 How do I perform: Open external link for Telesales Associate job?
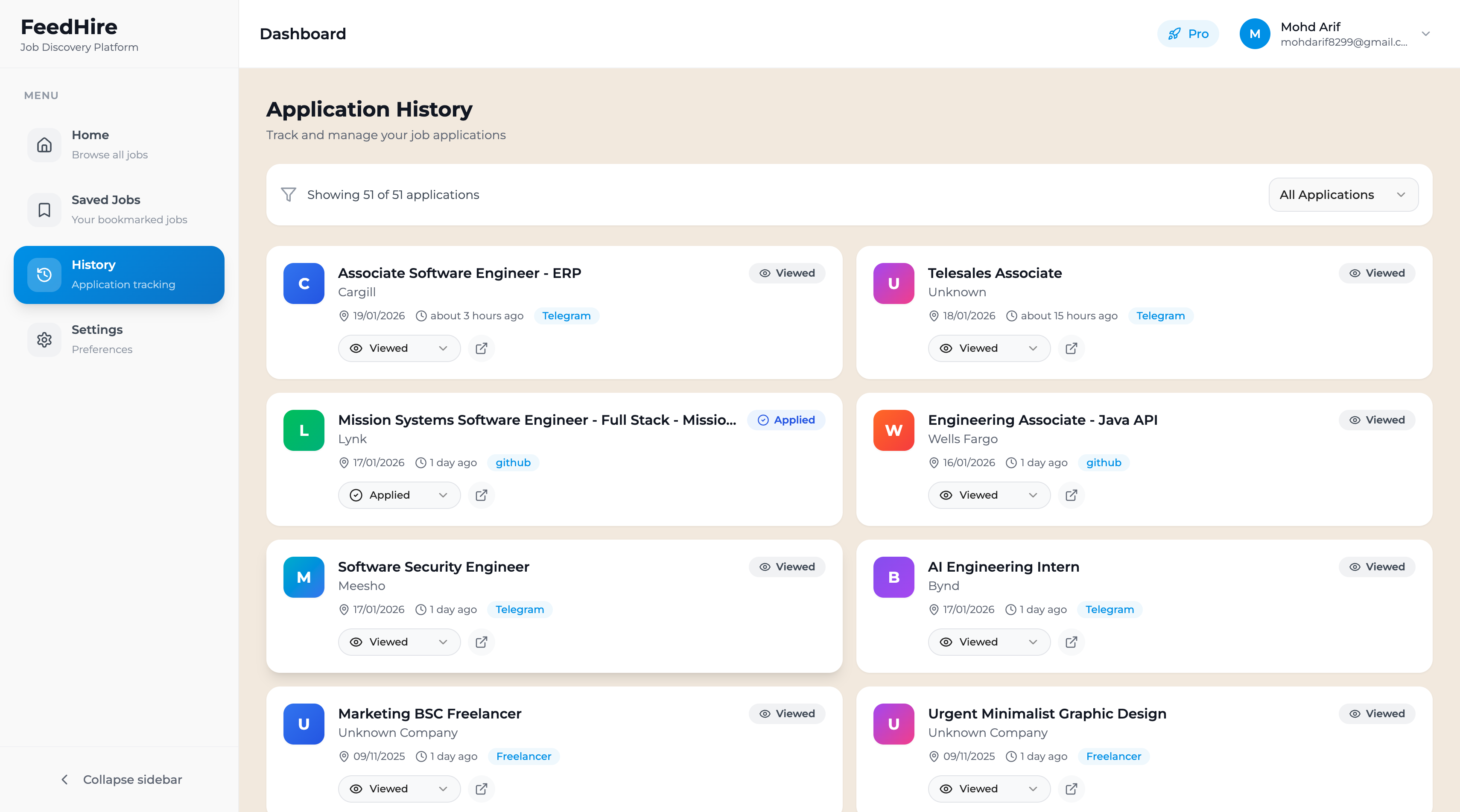coord(1071,348)
